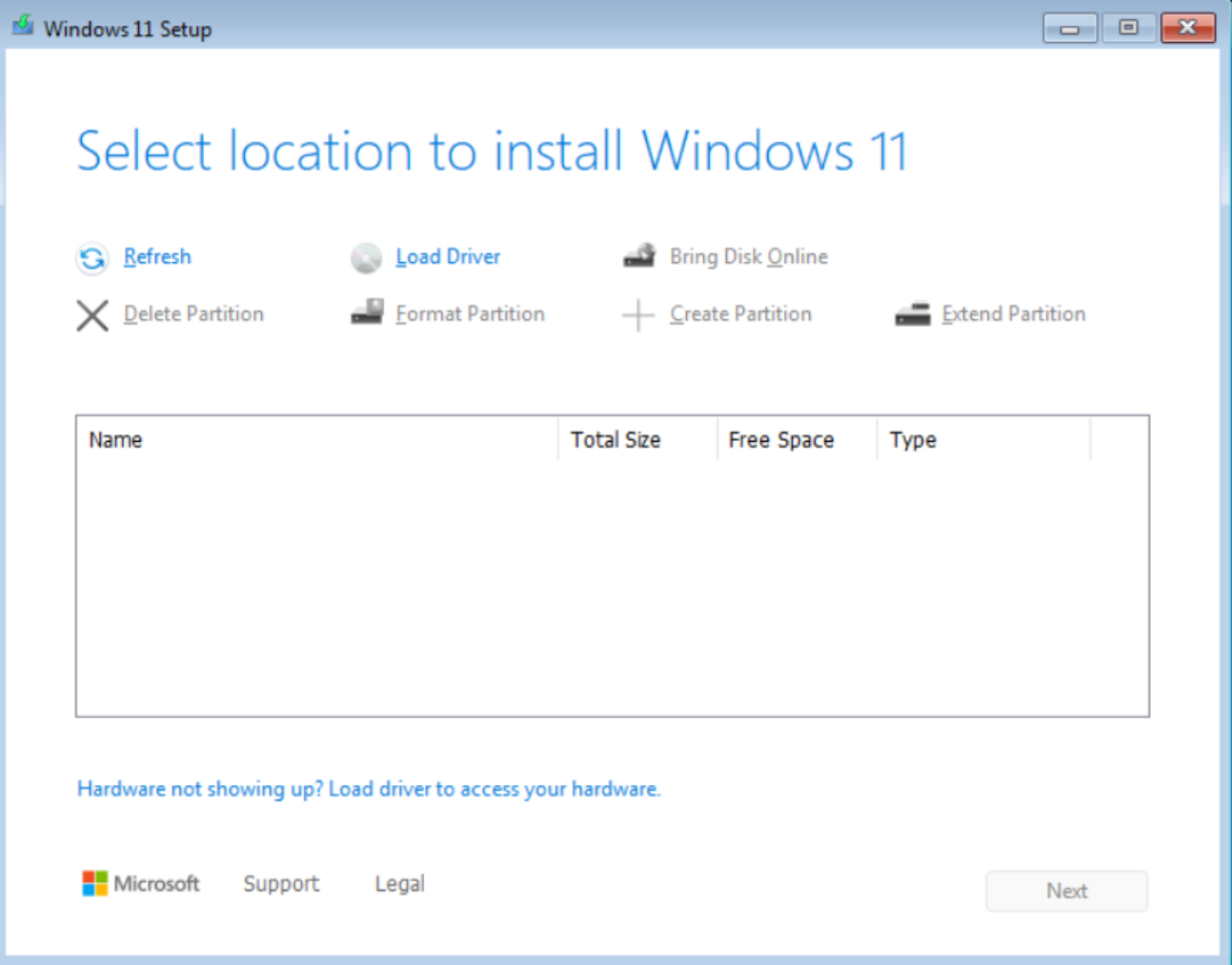Close the Windows 11 Setup window
Image resolution: width=1232 pixels, height=965 pixels.
coord(1187,28)
